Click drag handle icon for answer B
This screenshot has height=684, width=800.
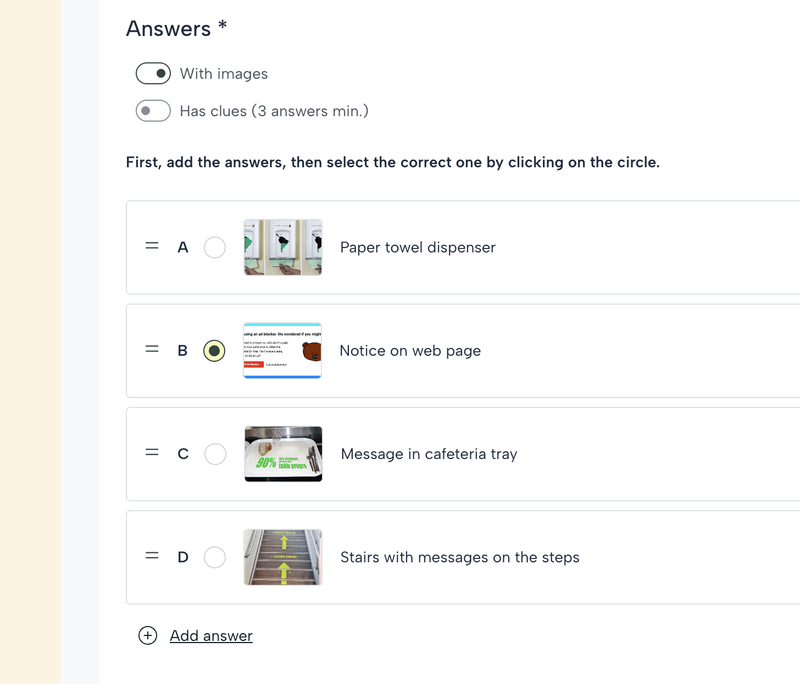pyautogui.click(x=152, y=350)
